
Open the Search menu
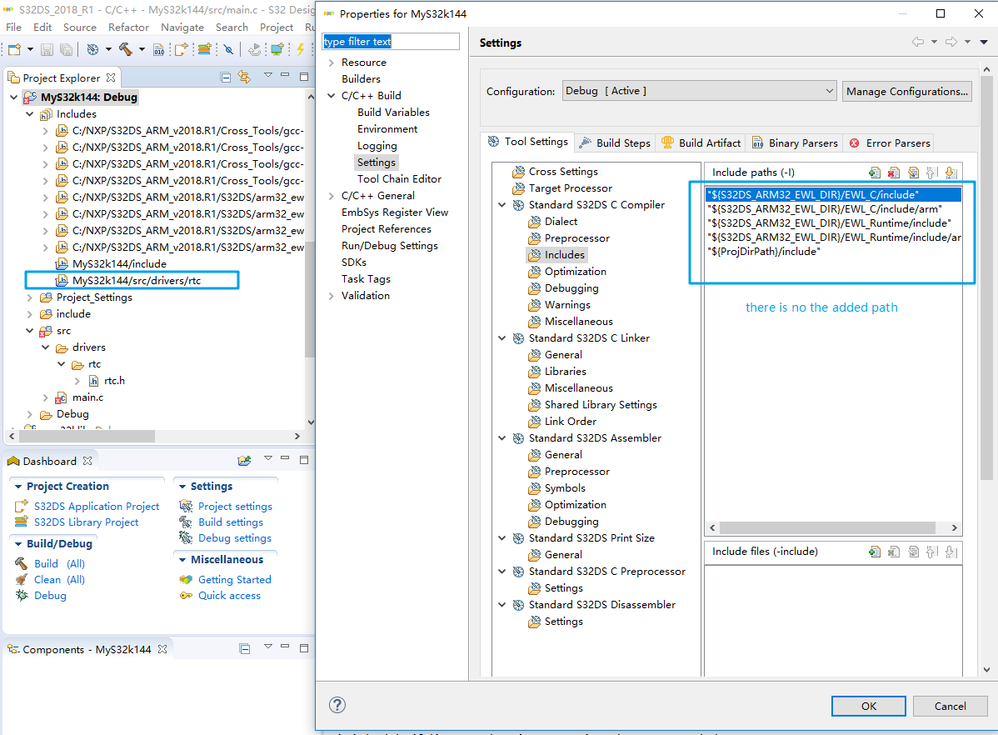tap(232, 27)
